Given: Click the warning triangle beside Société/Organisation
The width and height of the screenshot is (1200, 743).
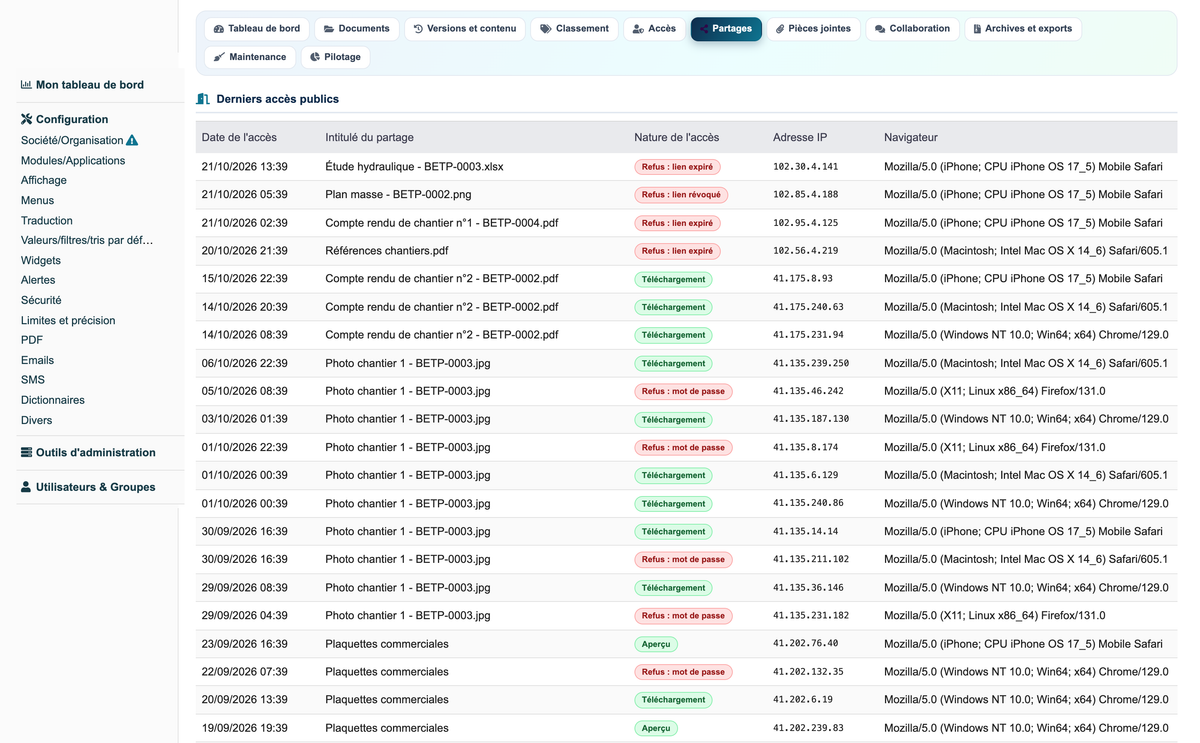Looking at the screenshot, I should [132, 140].
